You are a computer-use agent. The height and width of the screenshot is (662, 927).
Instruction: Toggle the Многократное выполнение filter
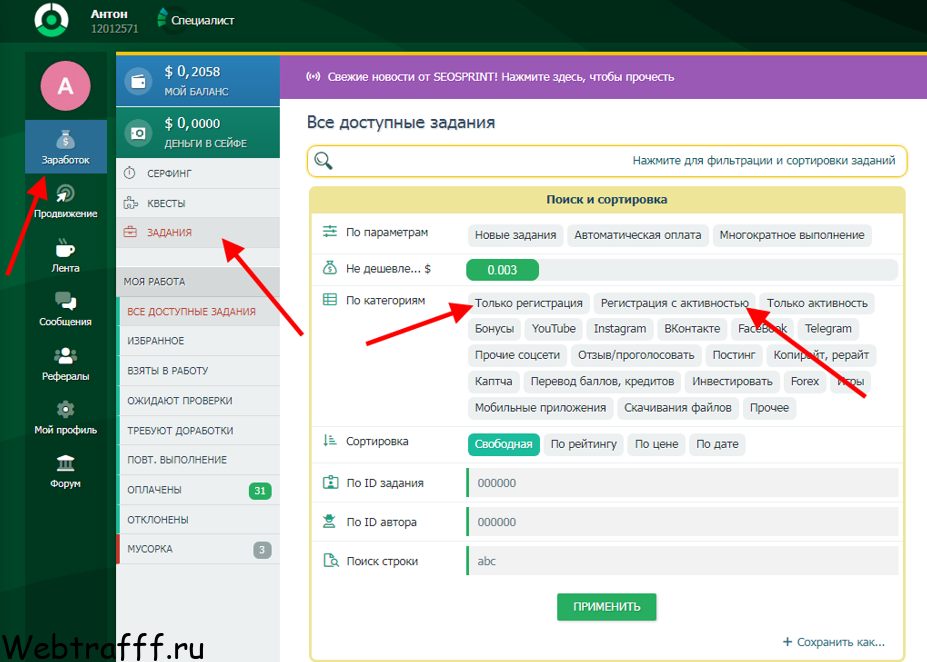[x=792, y=235]
